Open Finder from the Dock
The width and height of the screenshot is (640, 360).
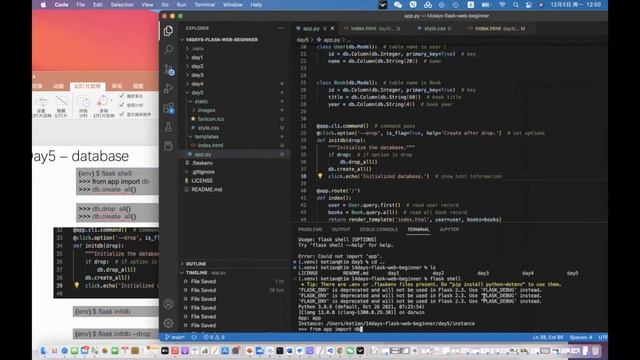click(43, 351)
